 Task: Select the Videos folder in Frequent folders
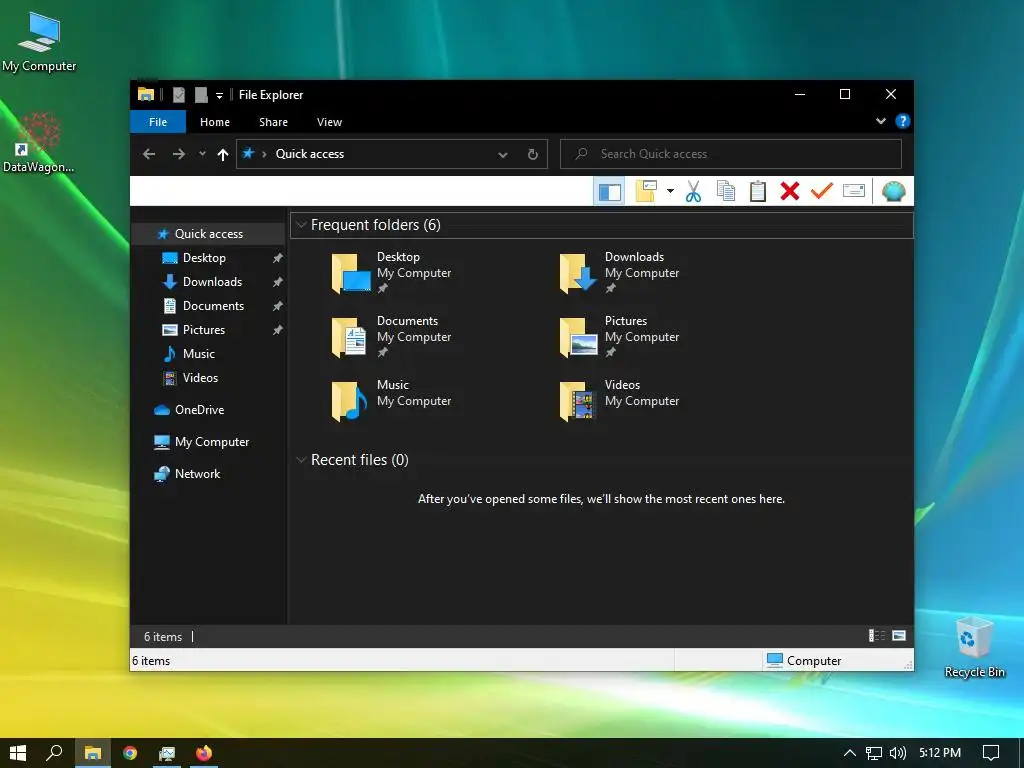click(619, 401)
